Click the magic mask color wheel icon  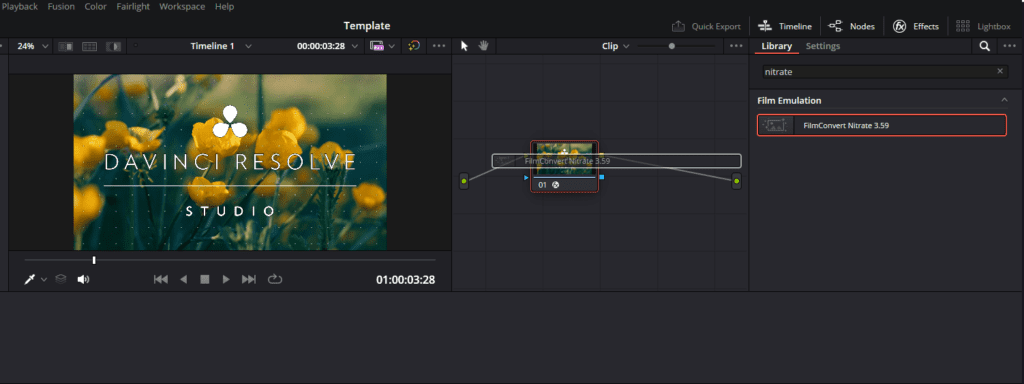coord(414,46)
